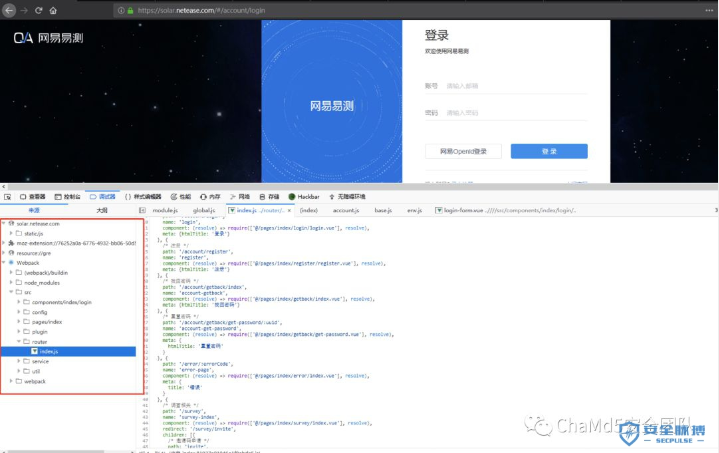Activate the DevTools element picker icon

coord(8,197)
